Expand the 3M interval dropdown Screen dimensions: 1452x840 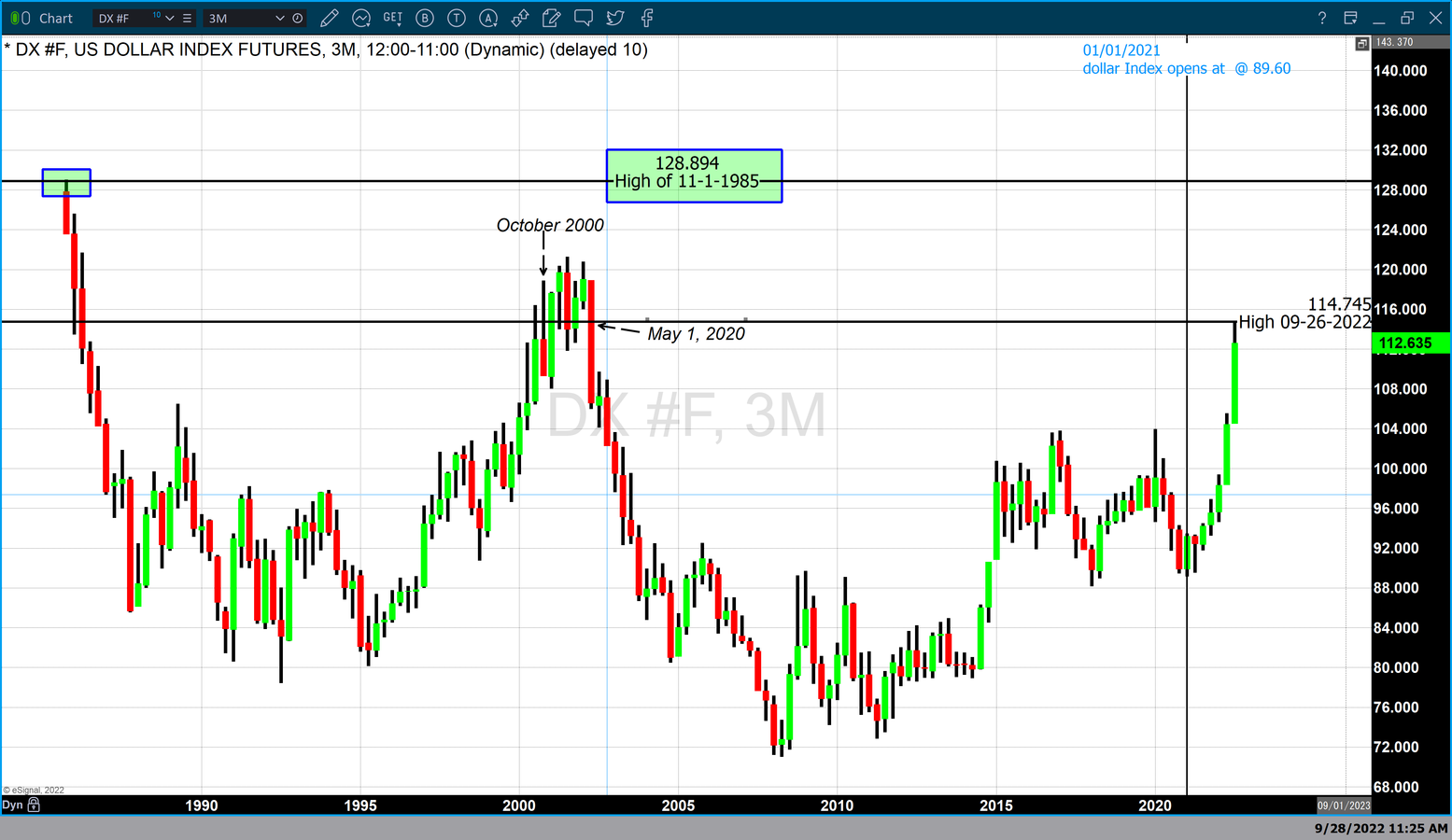click(x=279, y=18)
